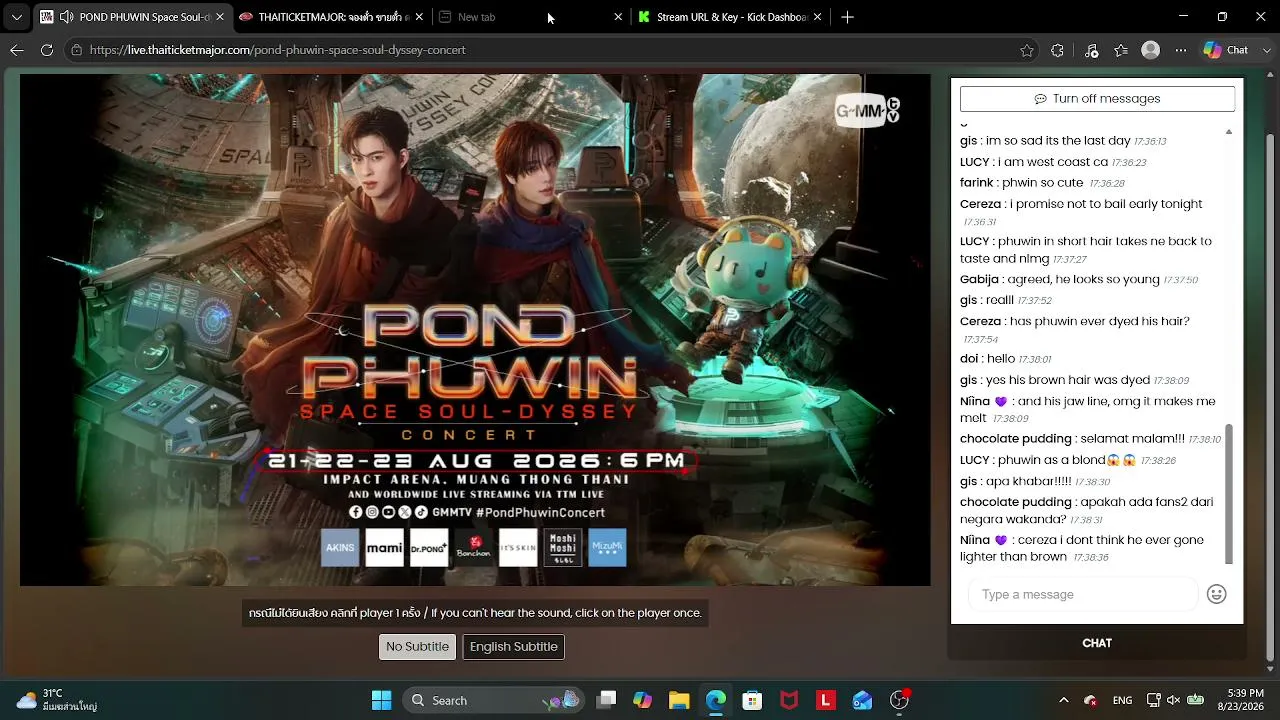Select English Subtitle option
Viewport: 1280px width, 720px height.
pos(514,647)
